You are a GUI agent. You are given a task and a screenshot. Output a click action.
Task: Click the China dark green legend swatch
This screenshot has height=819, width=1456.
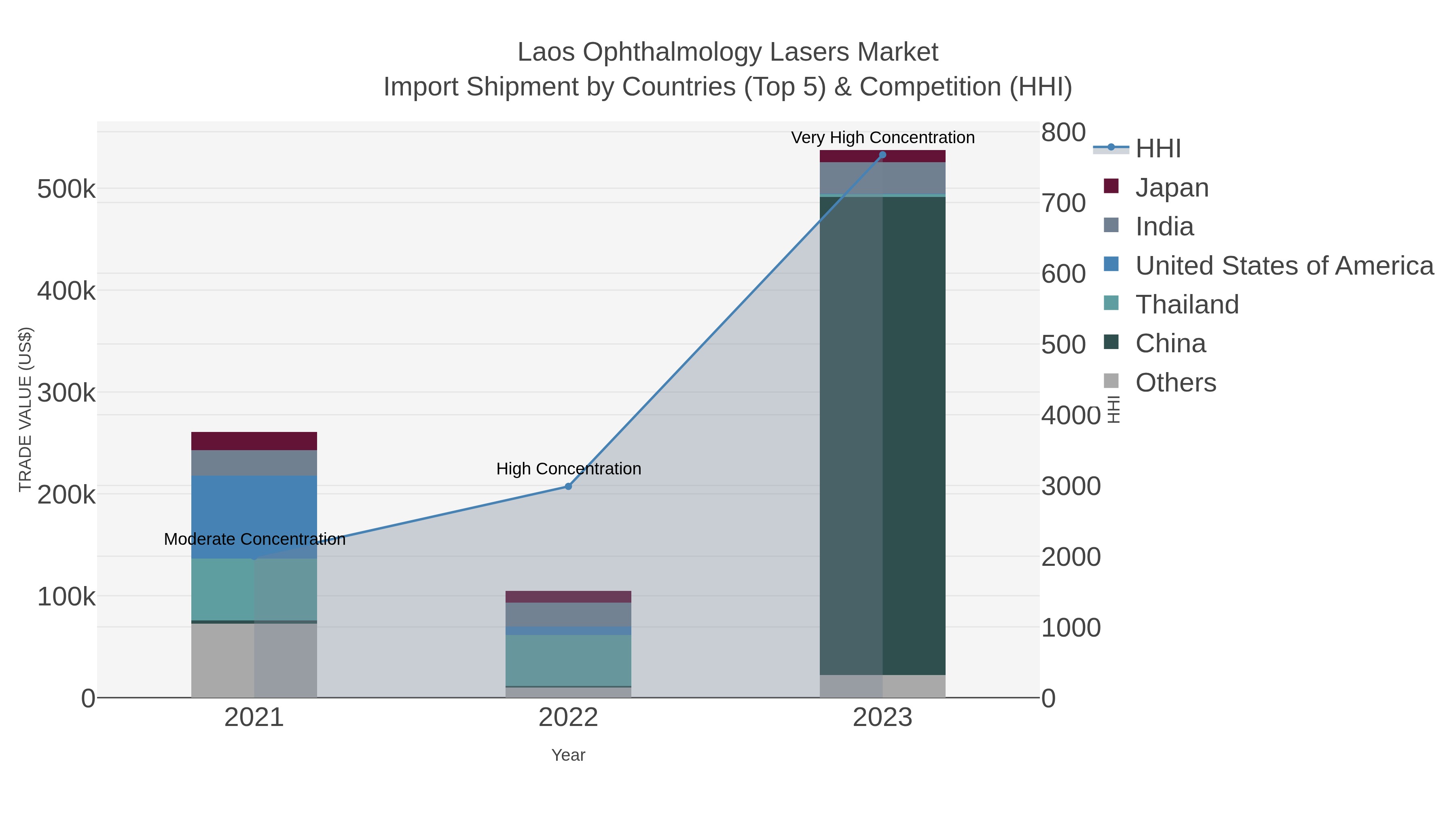[1111, 342]
